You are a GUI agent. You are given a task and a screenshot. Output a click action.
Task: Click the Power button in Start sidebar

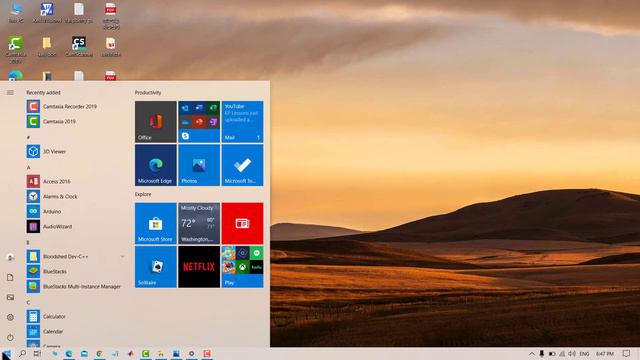(10, 337)
